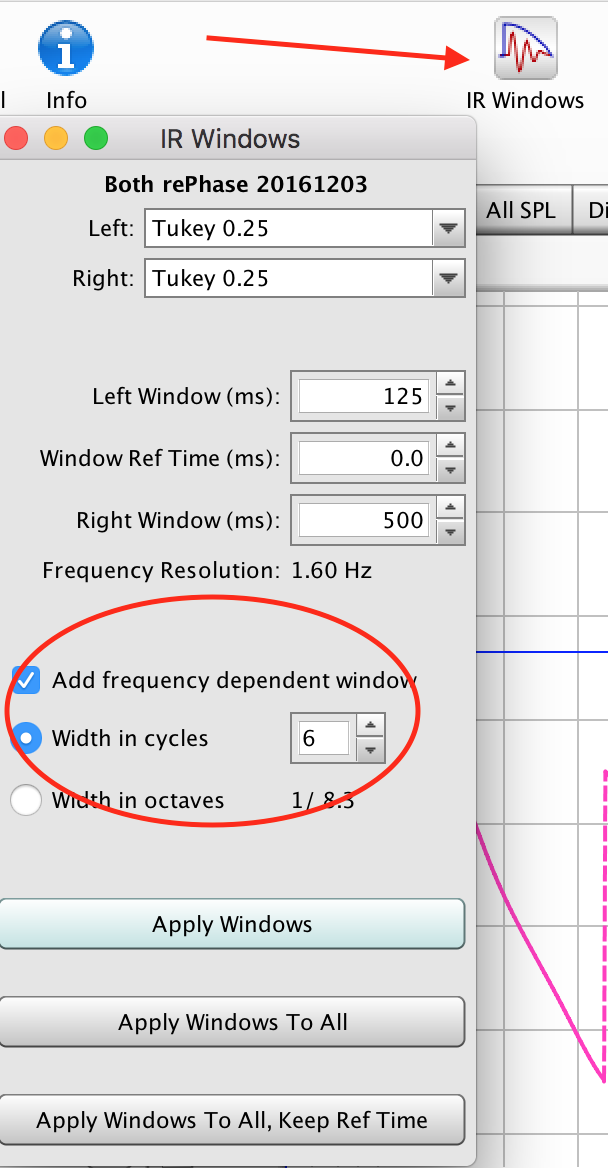Click the green zoom button of IR Windows
The image size is (608, 1168).
[x=95, y=139]
